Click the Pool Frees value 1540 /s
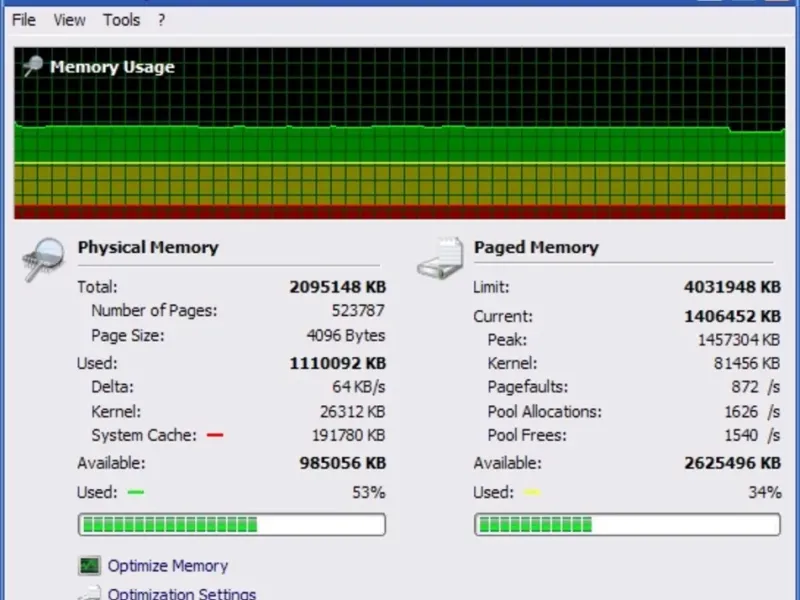The width and height of the screenshot is (800, 600). point(752,435)
